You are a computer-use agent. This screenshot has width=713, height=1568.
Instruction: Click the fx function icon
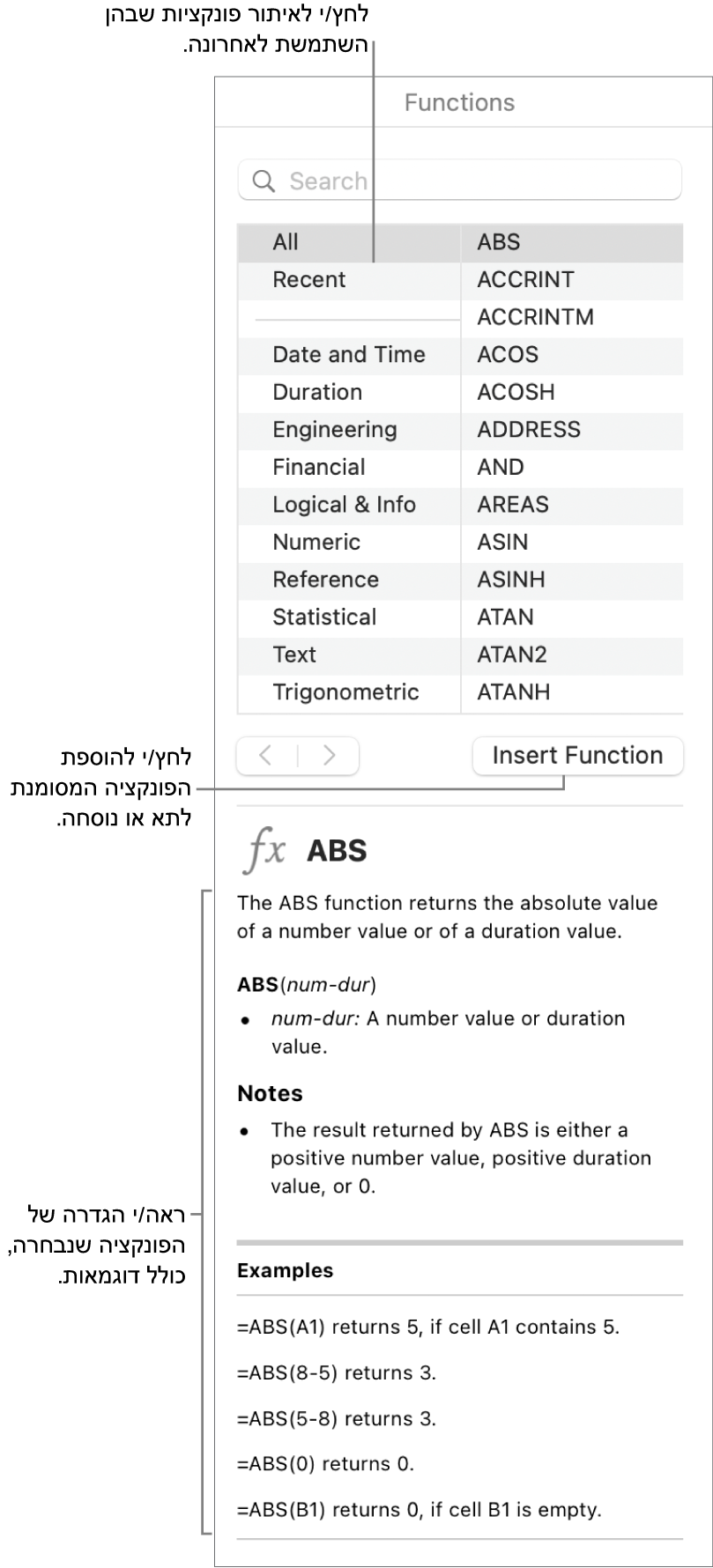pos(265,851)
